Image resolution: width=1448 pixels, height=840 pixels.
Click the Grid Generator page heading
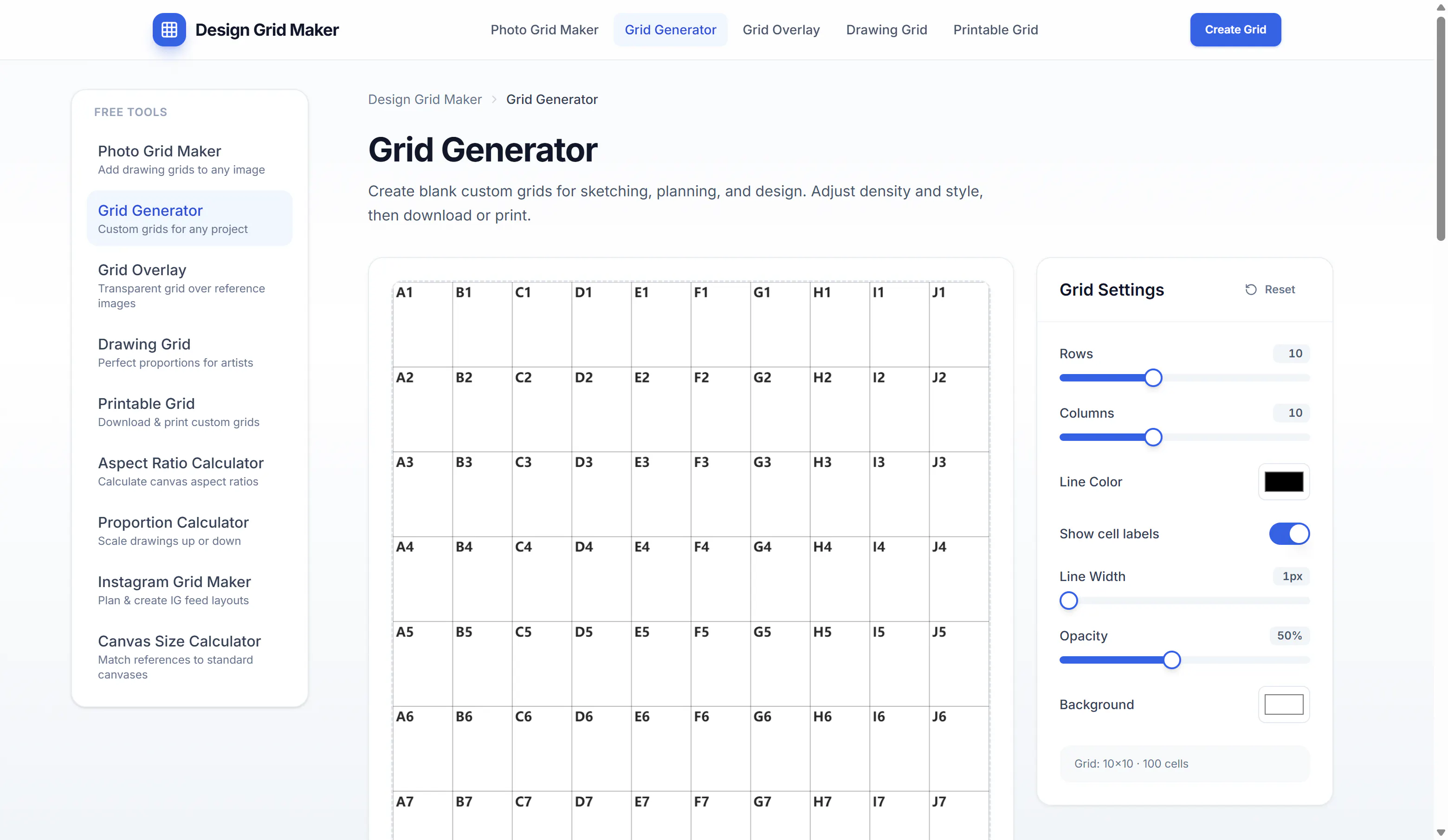(x=483, y=149)
